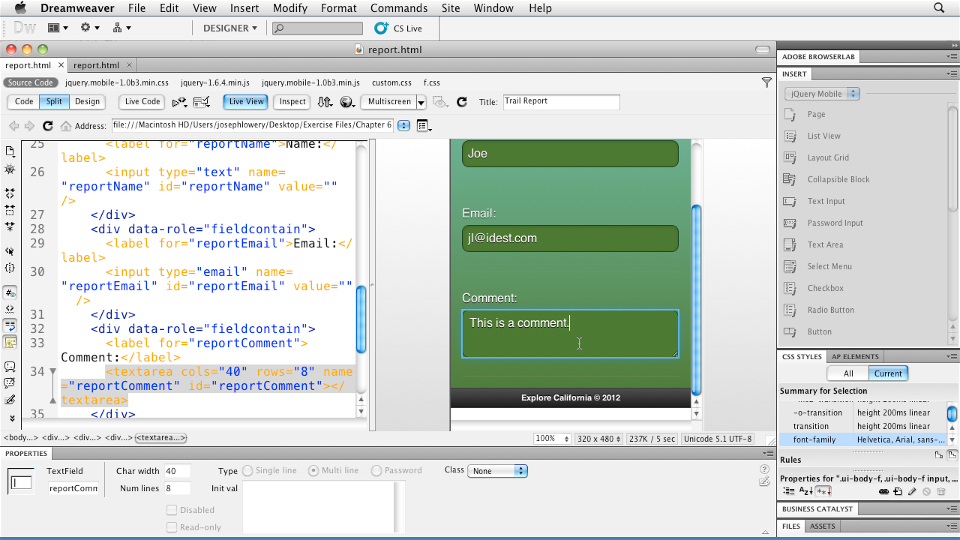This screenshot has height=540, width=960.
Task: Select the Multi line radio button
Action: [313, 471]
